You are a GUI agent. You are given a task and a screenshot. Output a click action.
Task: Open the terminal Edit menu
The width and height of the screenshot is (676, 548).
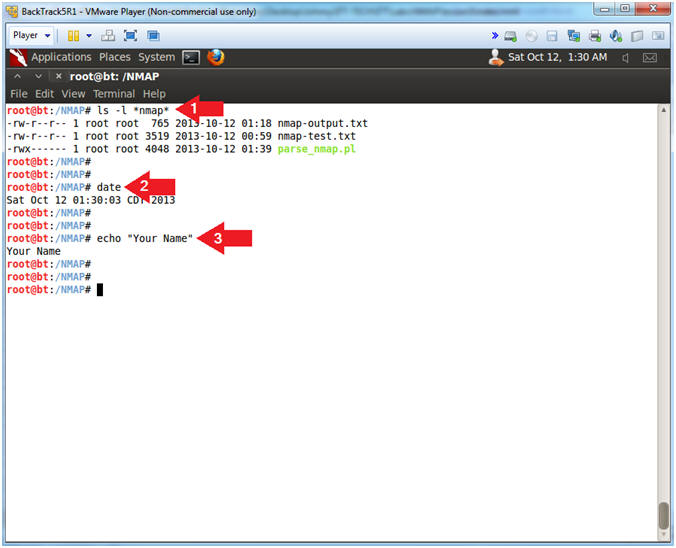click(44, 94)
